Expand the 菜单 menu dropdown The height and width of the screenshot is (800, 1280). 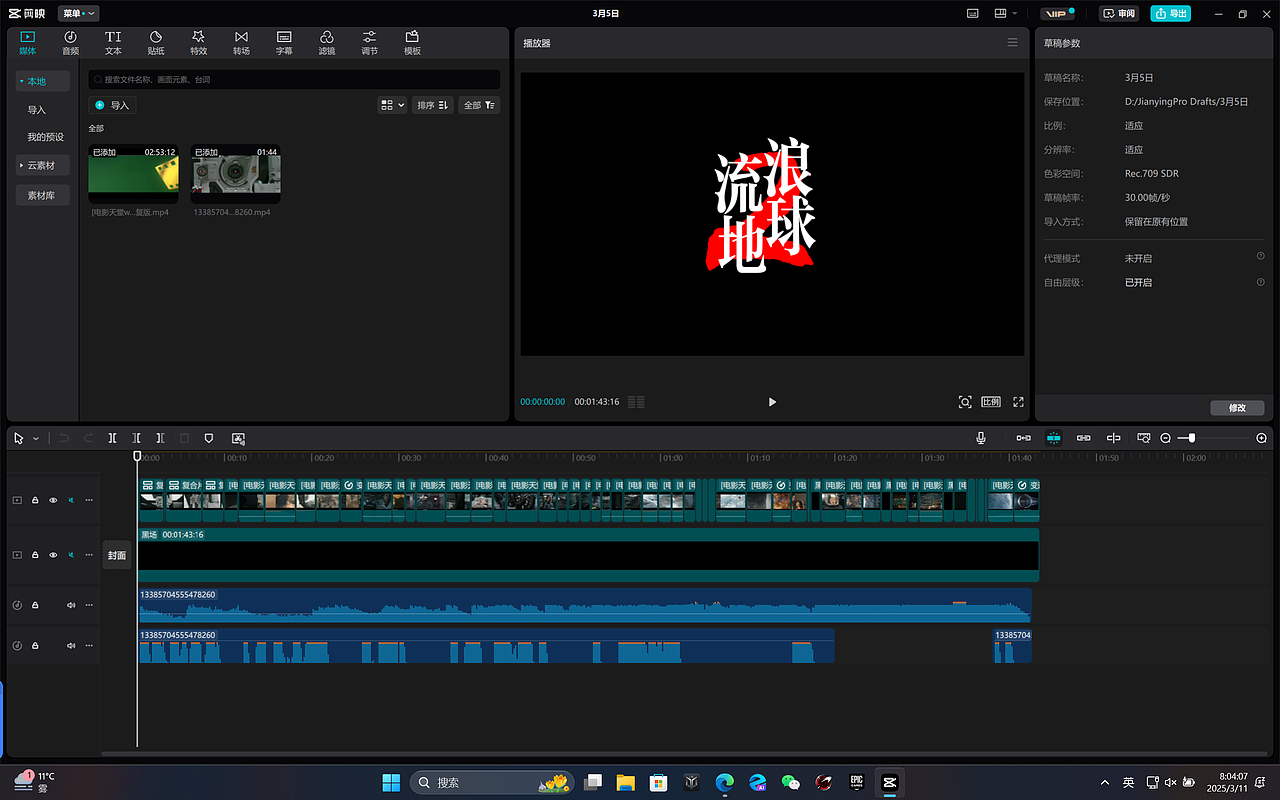pyautogui.click(x=79, y=14)
